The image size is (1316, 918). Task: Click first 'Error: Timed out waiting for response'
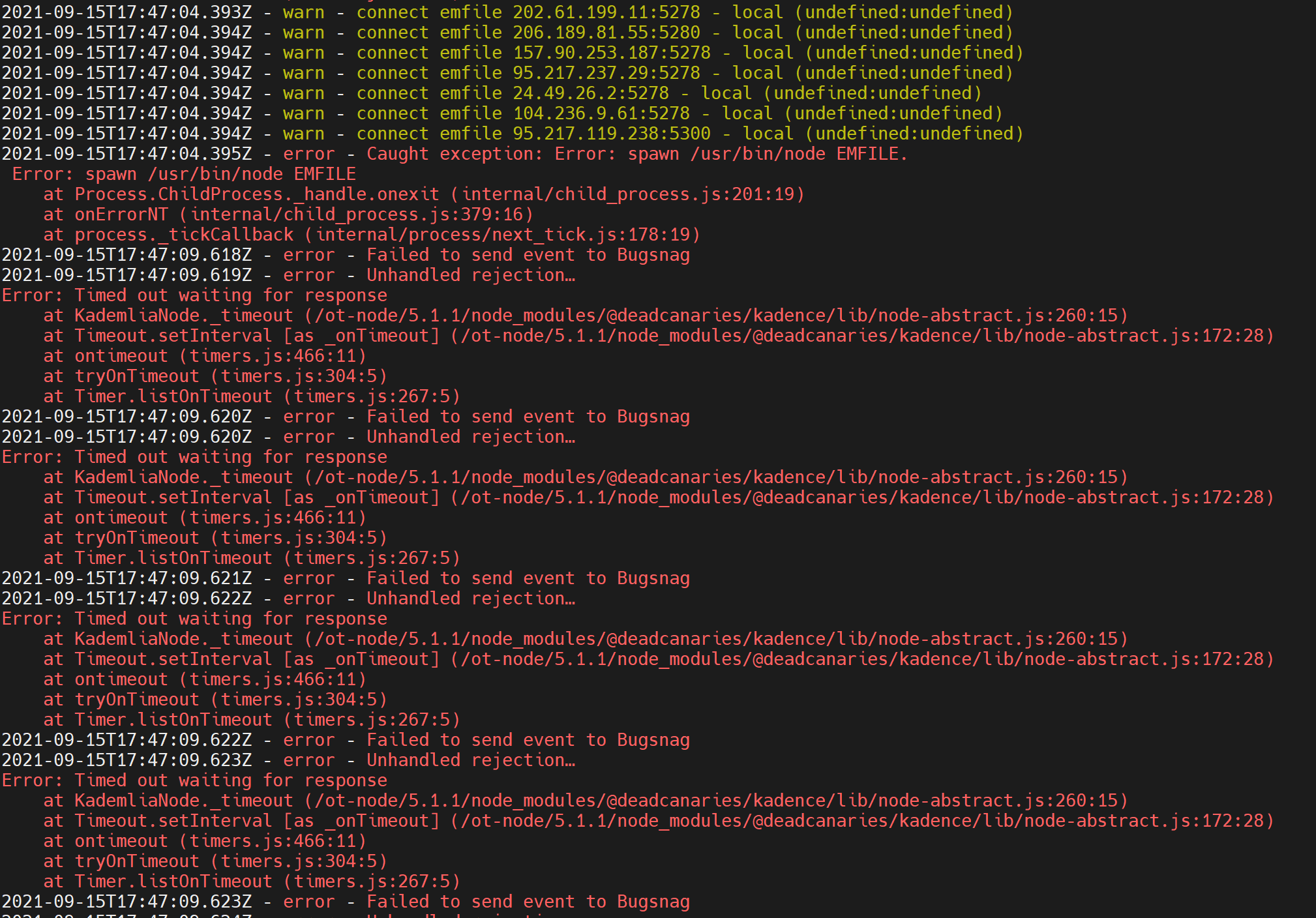pos(194,295)
